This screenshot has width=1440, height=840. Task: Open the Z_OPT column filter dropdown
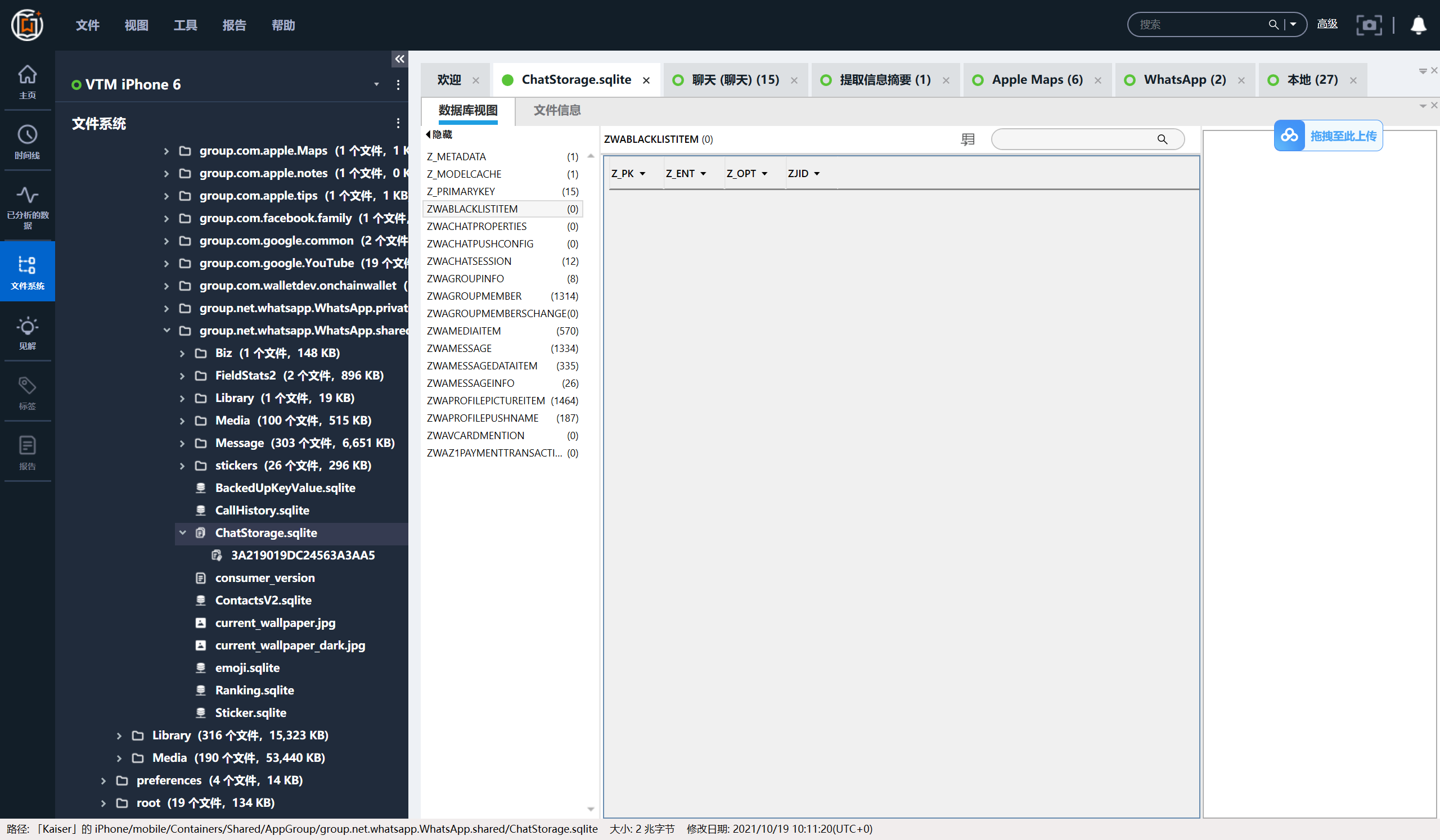pyautogui.click(x=764, y=174)
